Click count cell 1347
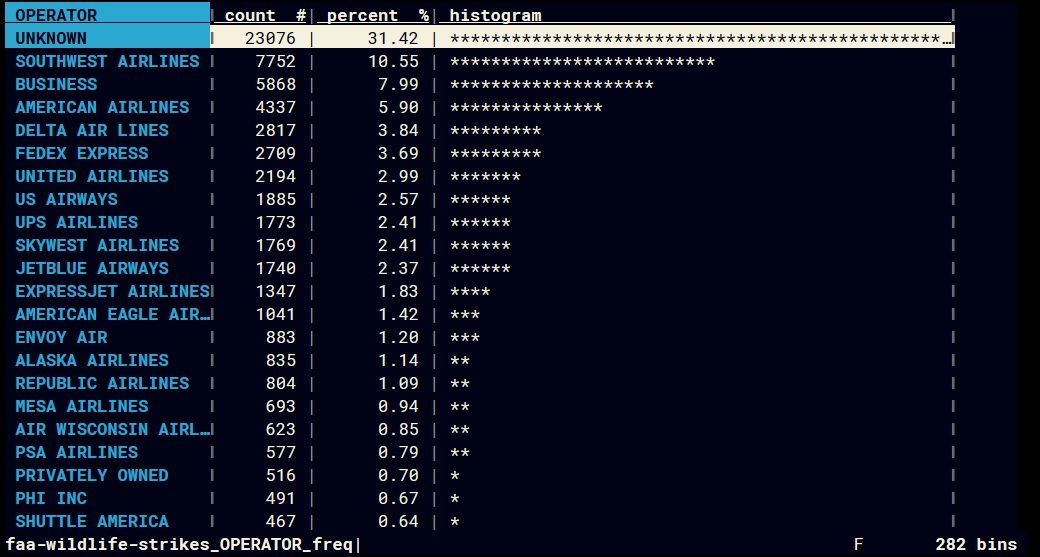 pos(275,291)
